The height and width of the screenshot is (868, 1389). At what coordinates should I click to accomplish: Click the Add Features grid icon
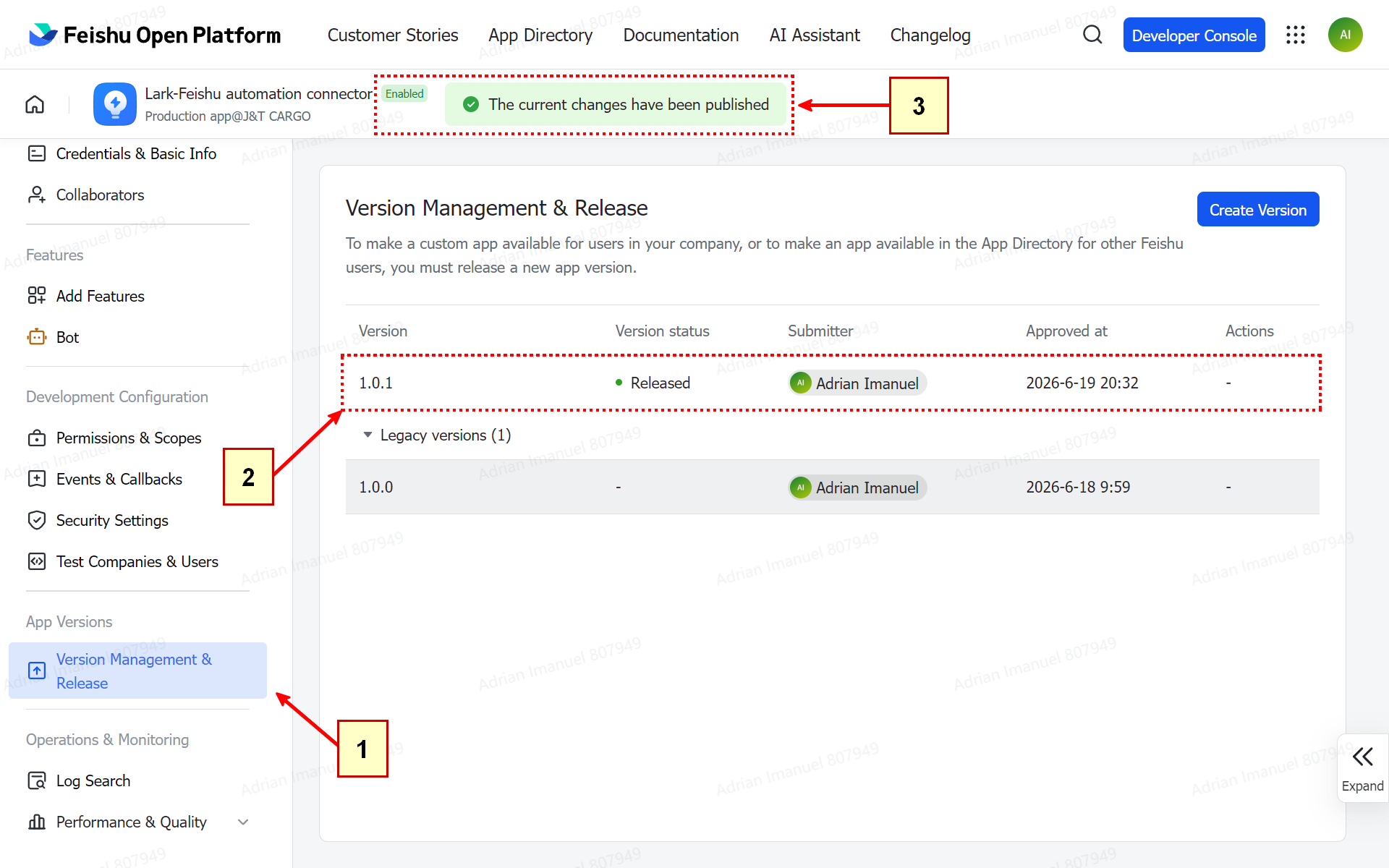pos(37,296)
